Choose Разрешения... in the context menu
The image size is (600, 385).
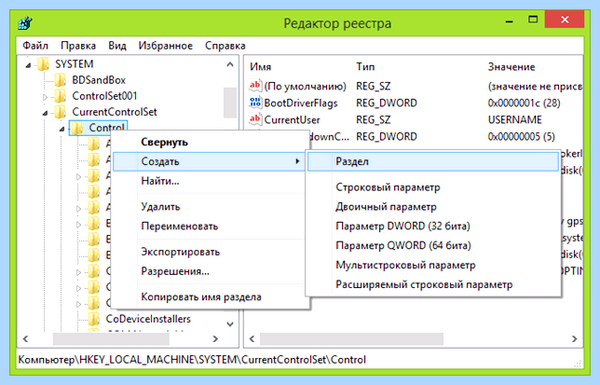[x=210, y=271]
